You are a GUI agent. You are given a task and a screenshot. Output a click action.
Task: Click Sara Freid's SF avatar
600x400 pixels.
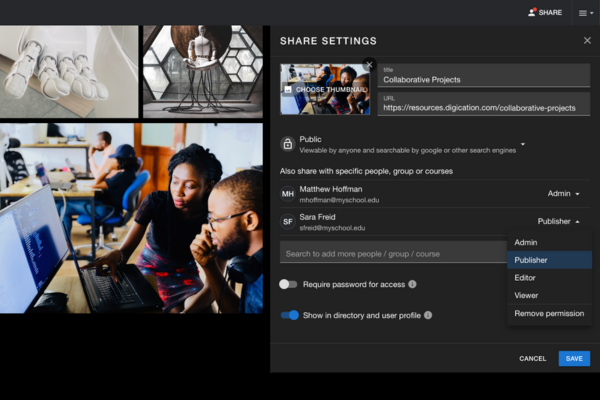(x=288, y=221)
